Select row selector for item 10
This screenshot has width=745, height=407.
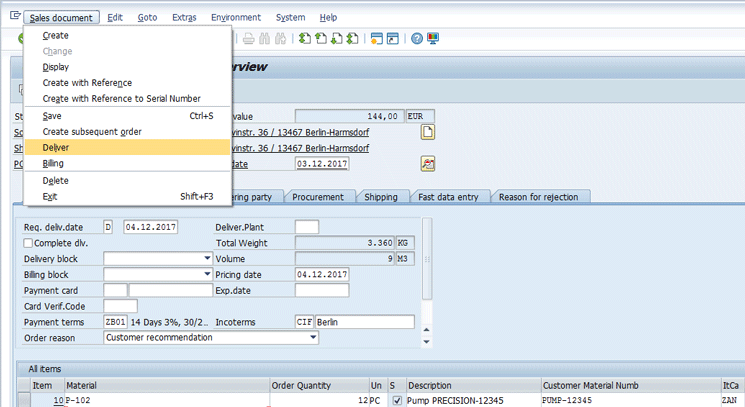click(x=24, y=400)
